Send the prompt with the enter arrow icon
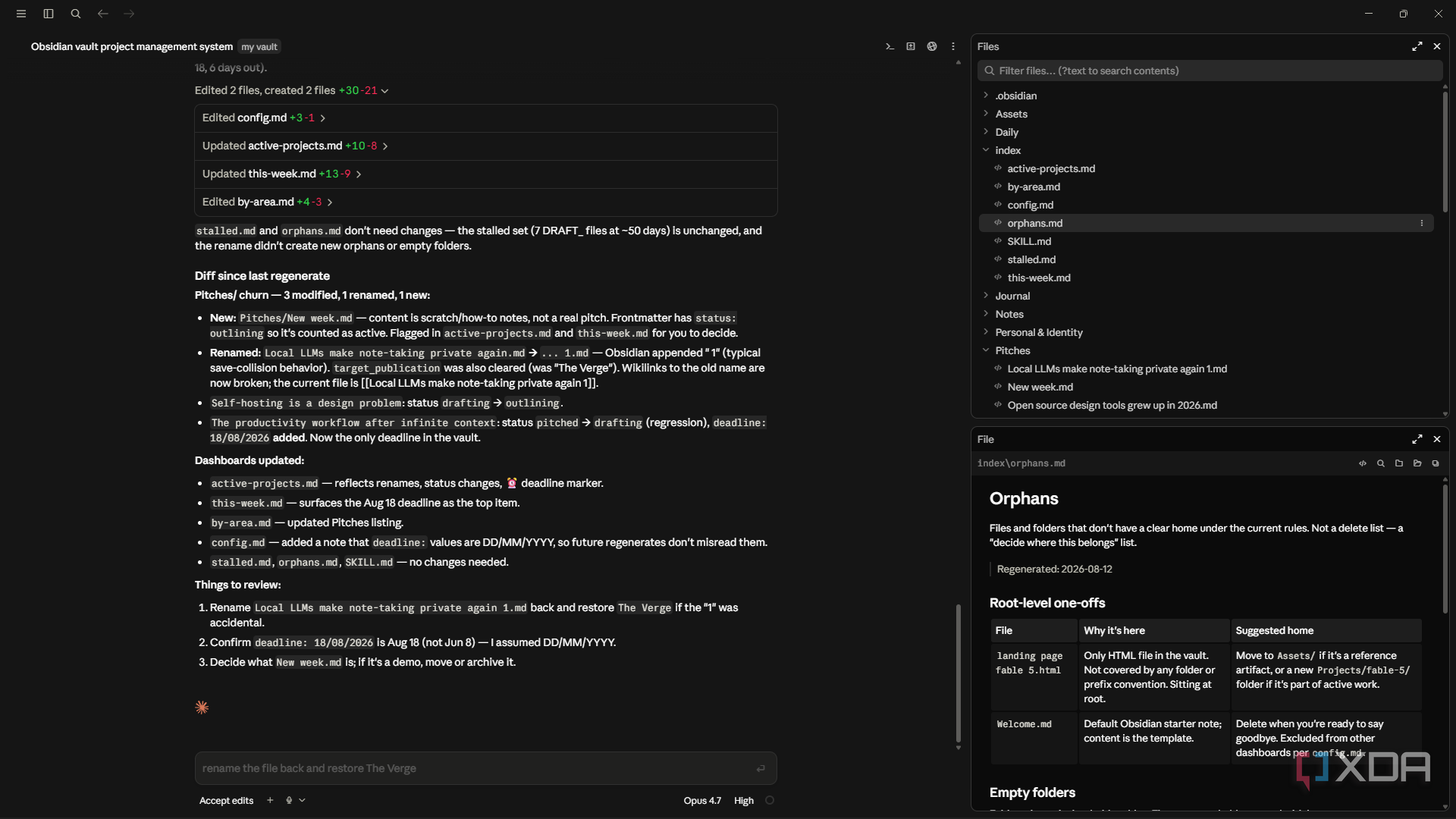This screenshot has height=819, width=1456. 761,768
